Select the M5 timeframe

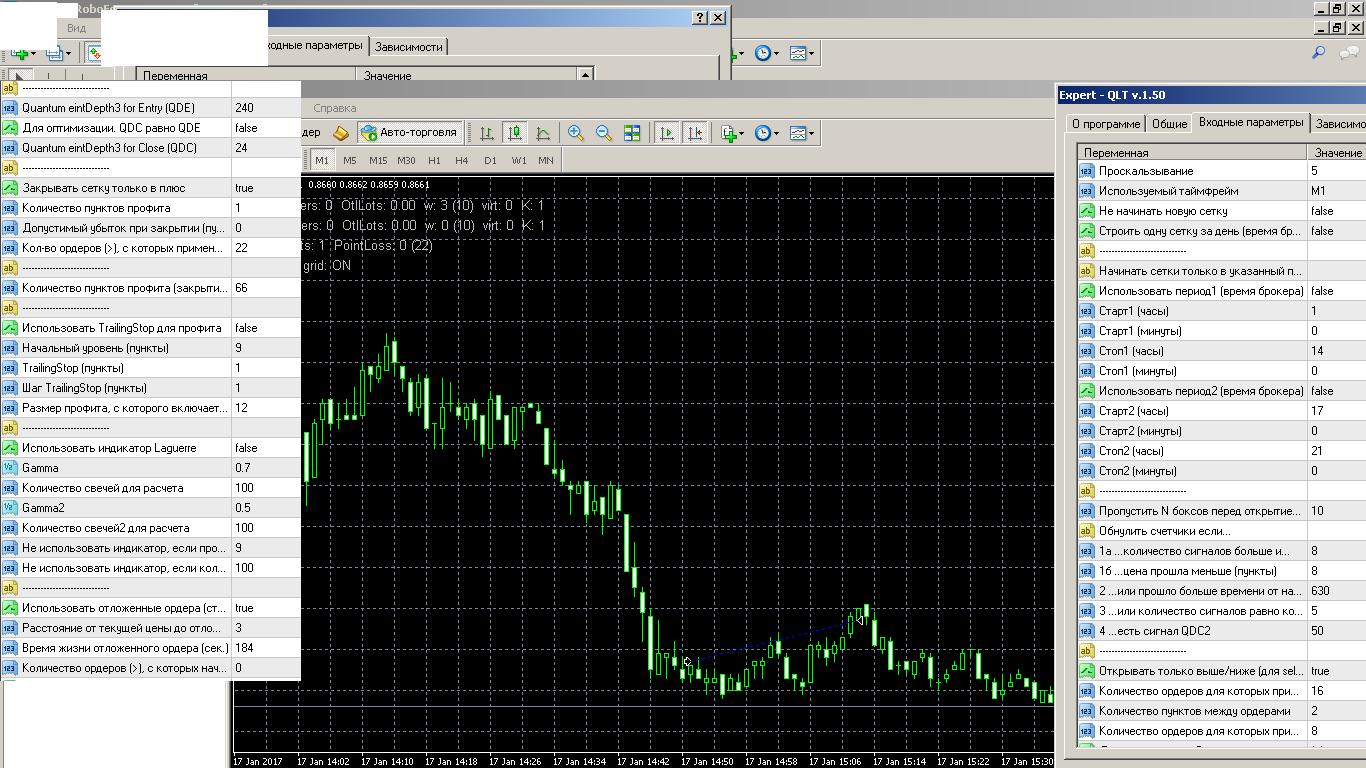(349, 160)
